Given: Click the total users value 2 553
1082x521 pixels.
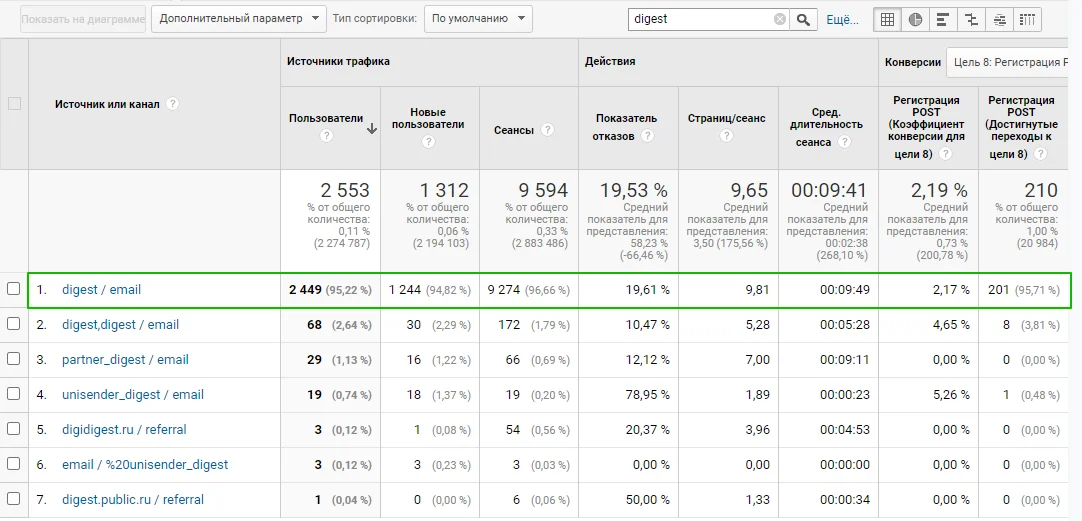Looking at the screenshot, I should [x=344, y=190].
